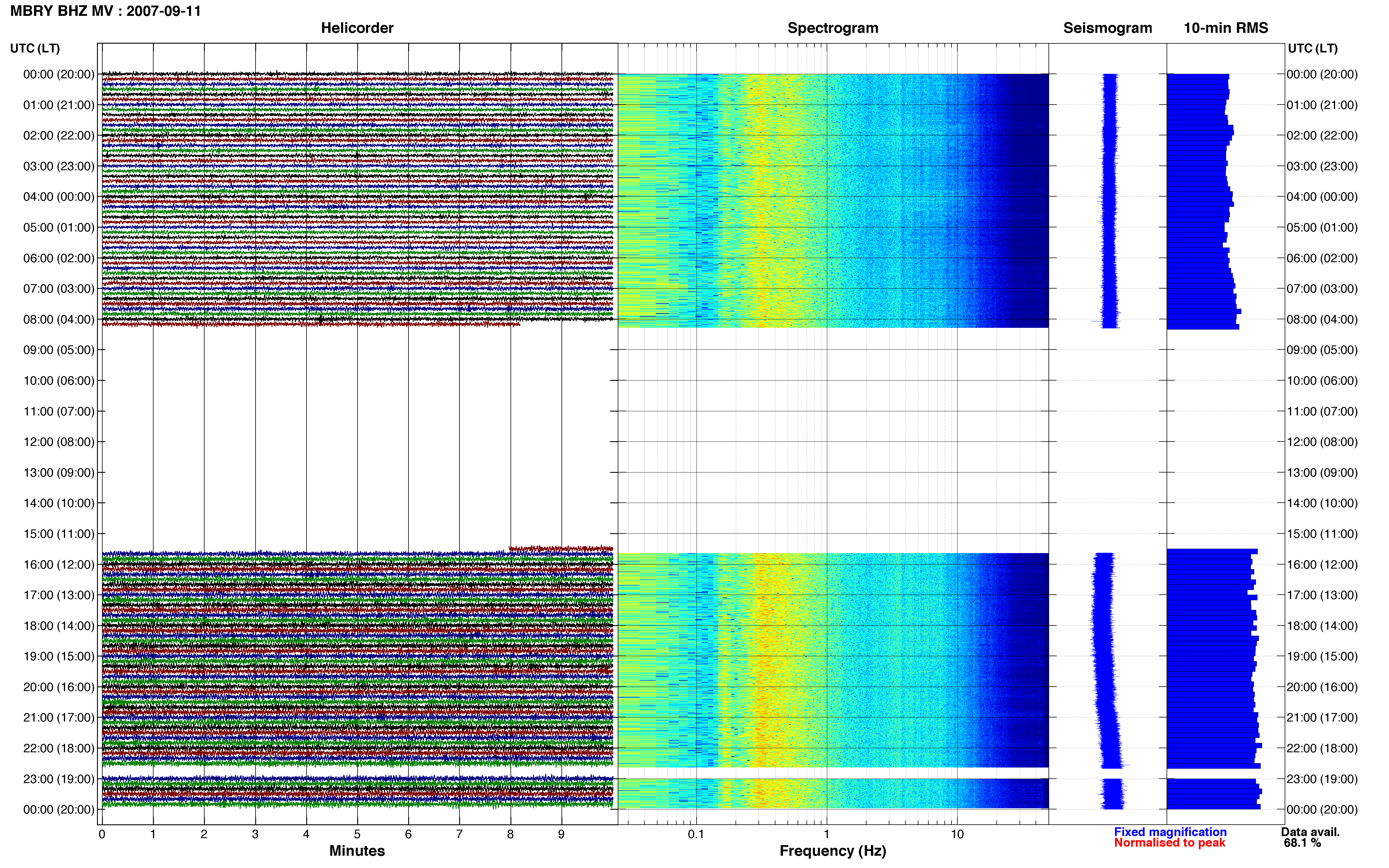Click the 3 tick on the Minutes axis
The width and height of the screenshot is (1389, 868).
(255, 834)
